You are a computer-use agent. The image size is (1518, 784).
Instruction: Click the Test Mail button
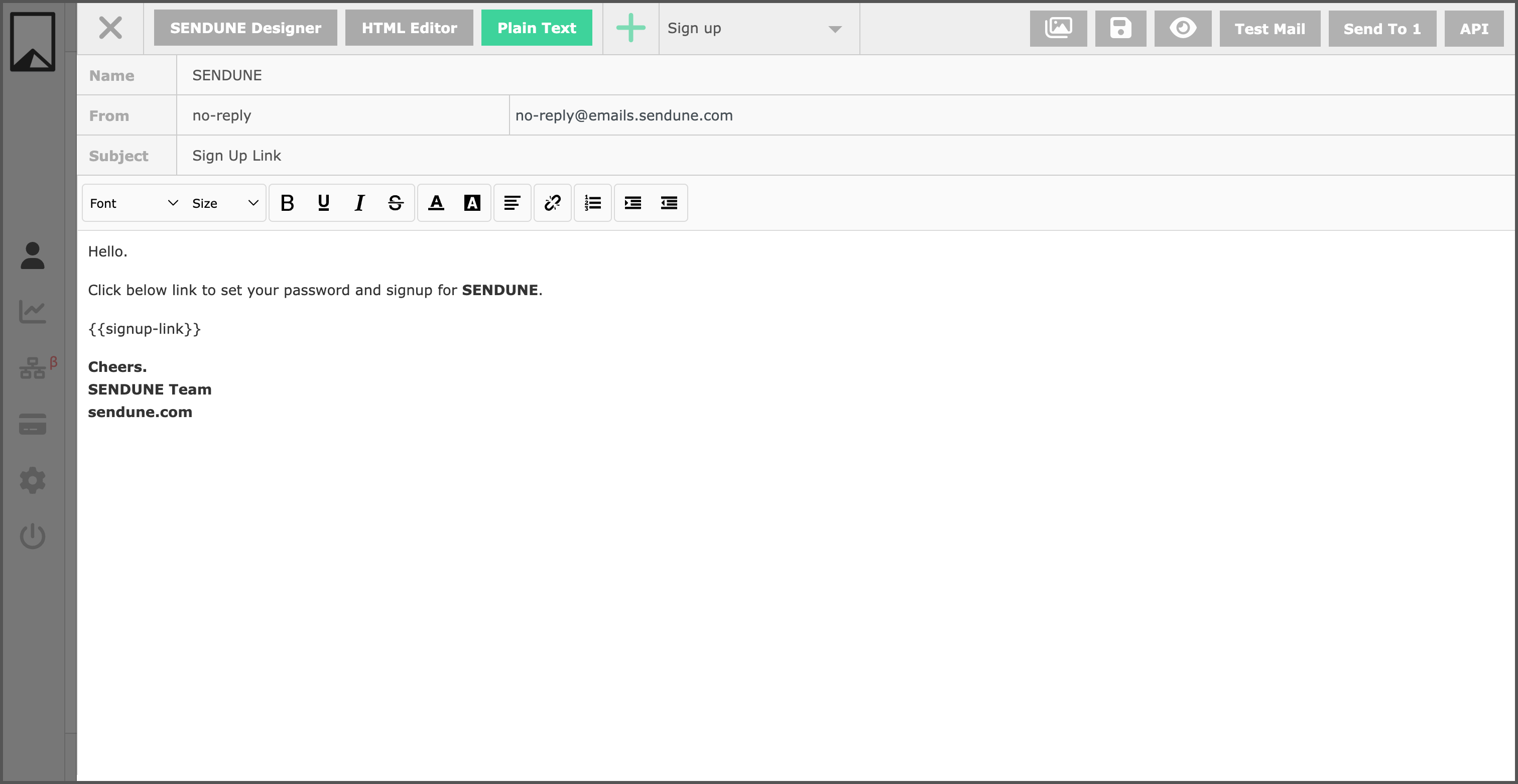pos(1270,28)
